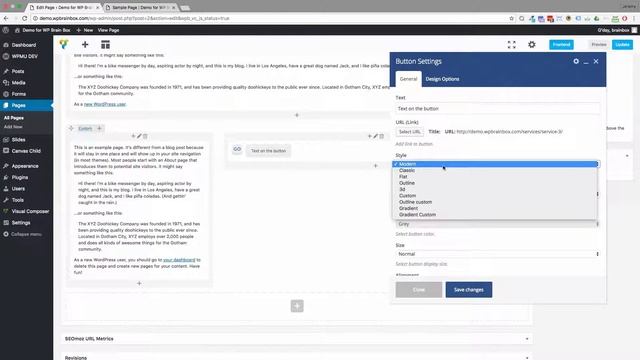Switch to Sample Page browser tab
640x360 pixels.
(141, 7)
